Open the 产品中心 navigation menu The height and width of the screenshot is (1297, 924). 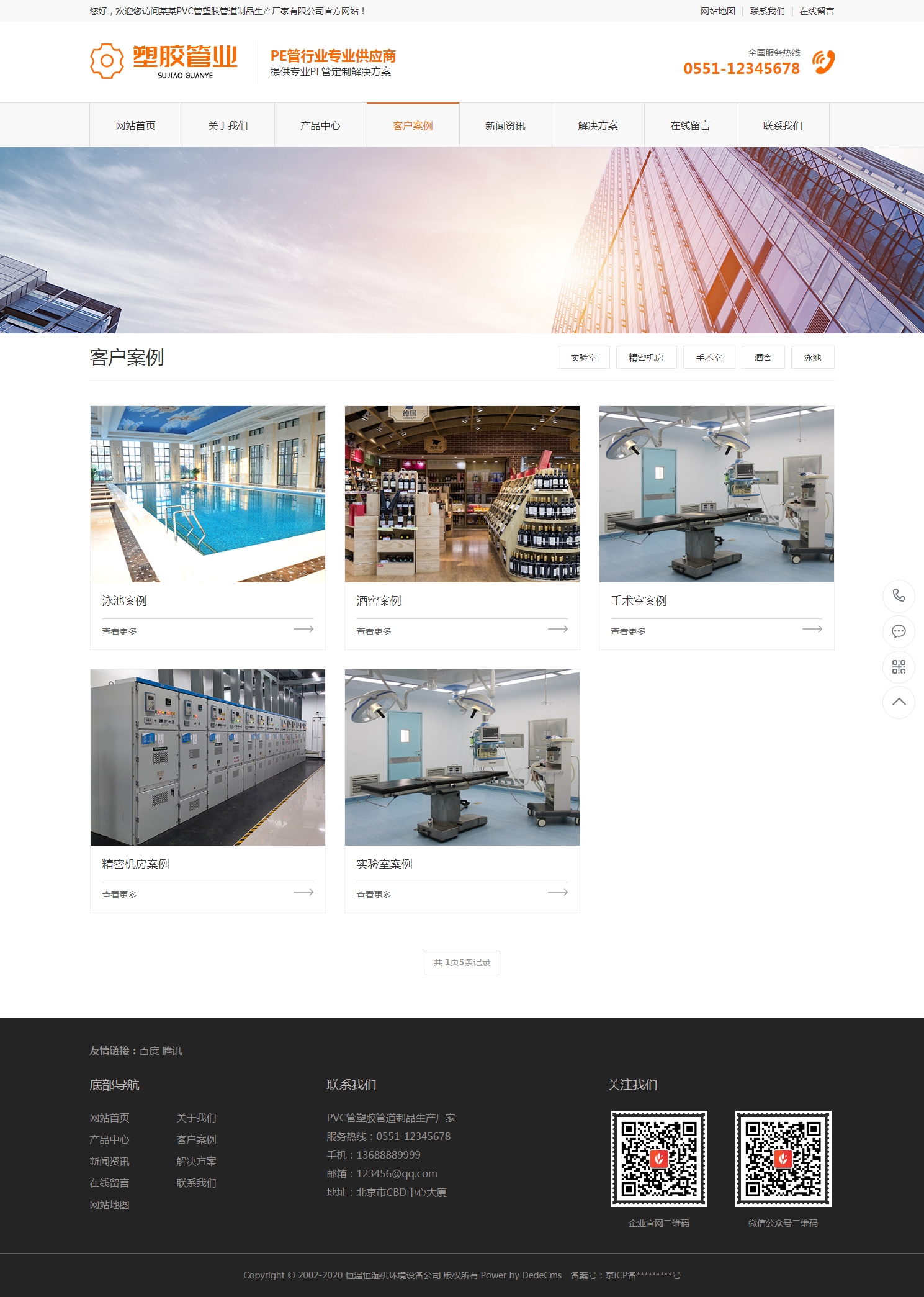click(320, 126)
